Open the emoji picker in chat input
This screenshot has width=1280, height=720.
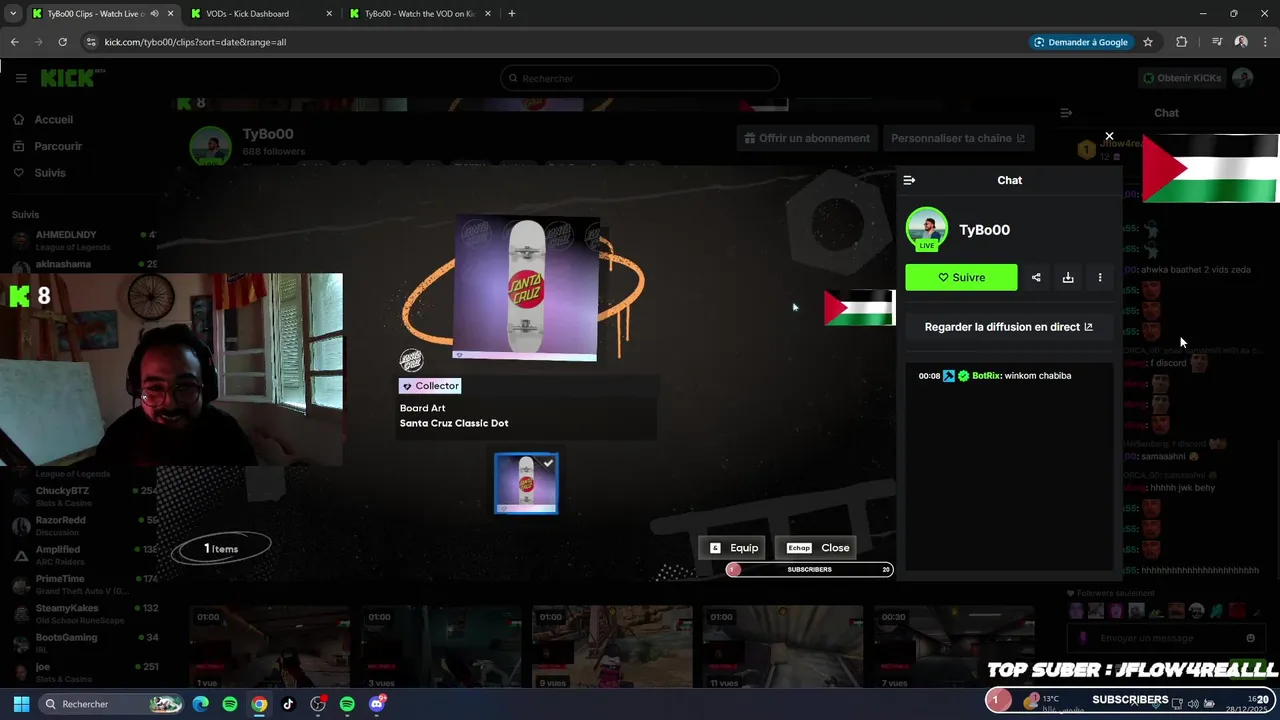1250,638
